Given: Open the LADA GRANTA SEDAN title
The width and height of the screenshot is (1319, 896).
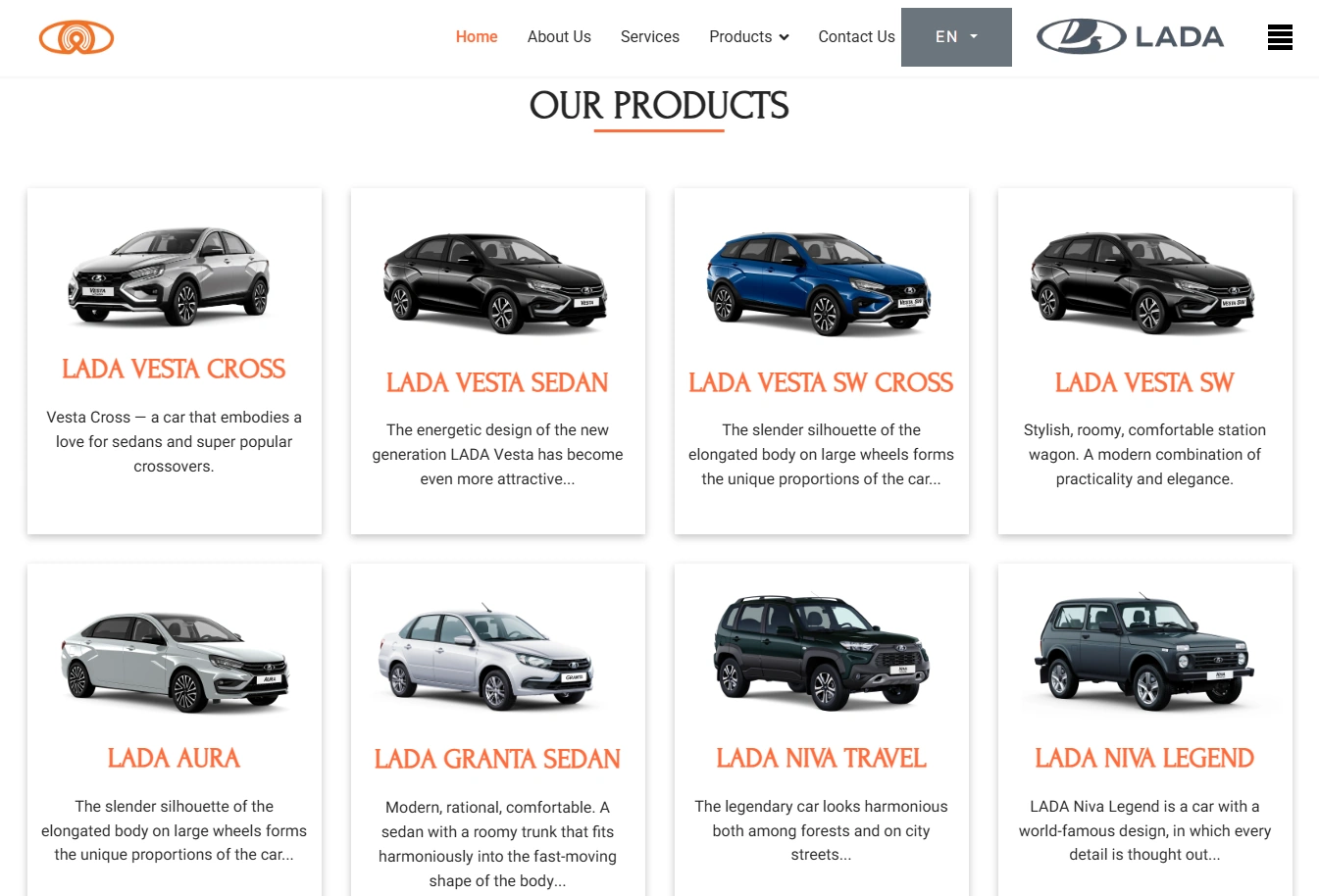Looking at the screenshot, I should [497, 759].
